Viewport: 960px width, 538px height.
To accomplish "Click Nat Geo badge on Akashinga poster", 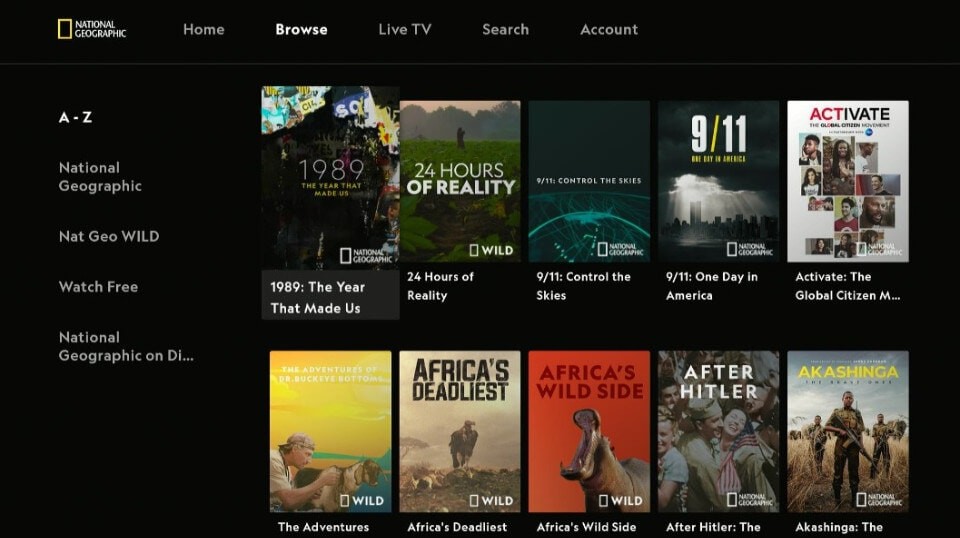I will pos(879,499).
